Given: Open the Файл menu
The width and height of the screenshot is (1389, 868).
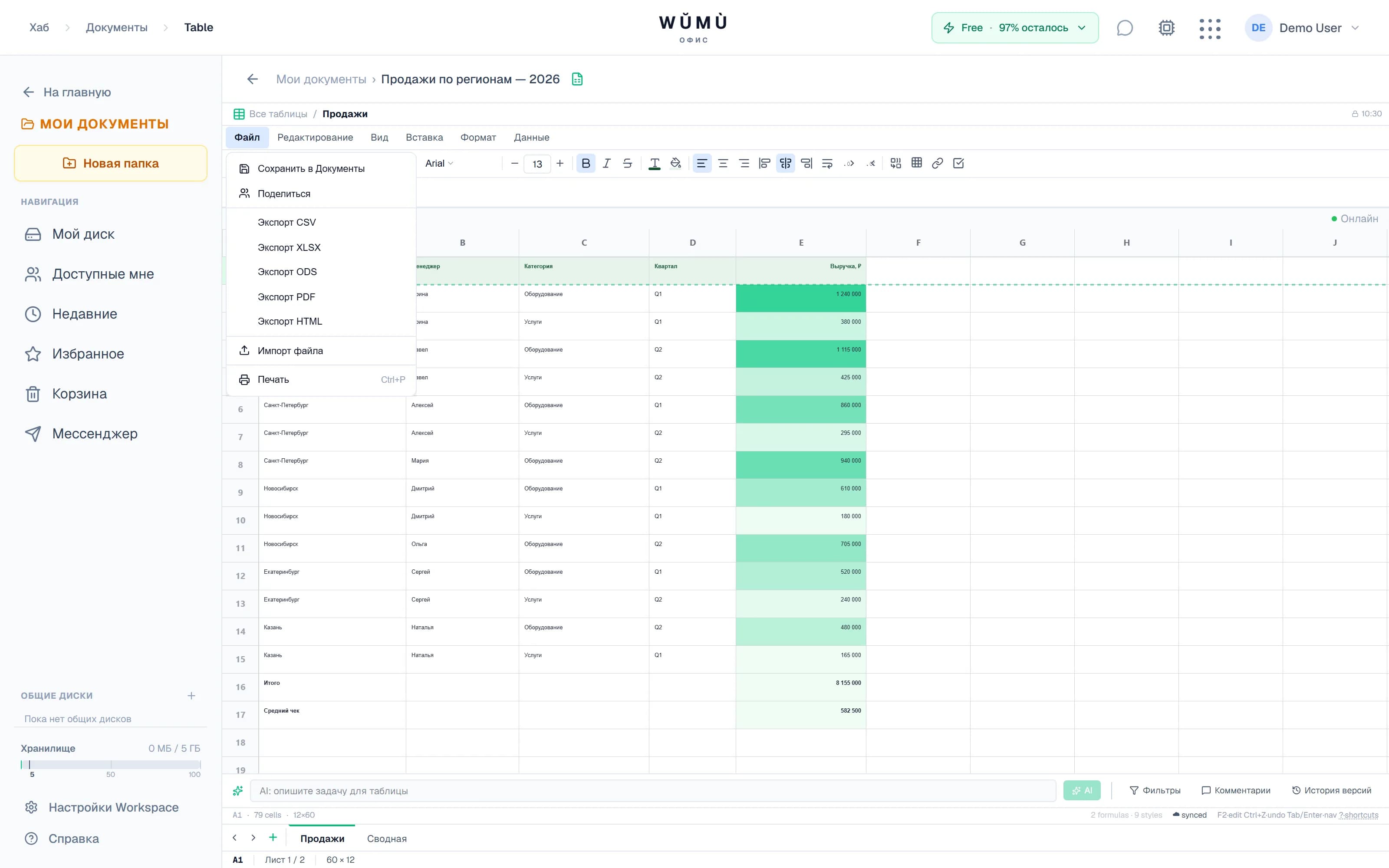Looking at the screenshot, I should 247,137.
